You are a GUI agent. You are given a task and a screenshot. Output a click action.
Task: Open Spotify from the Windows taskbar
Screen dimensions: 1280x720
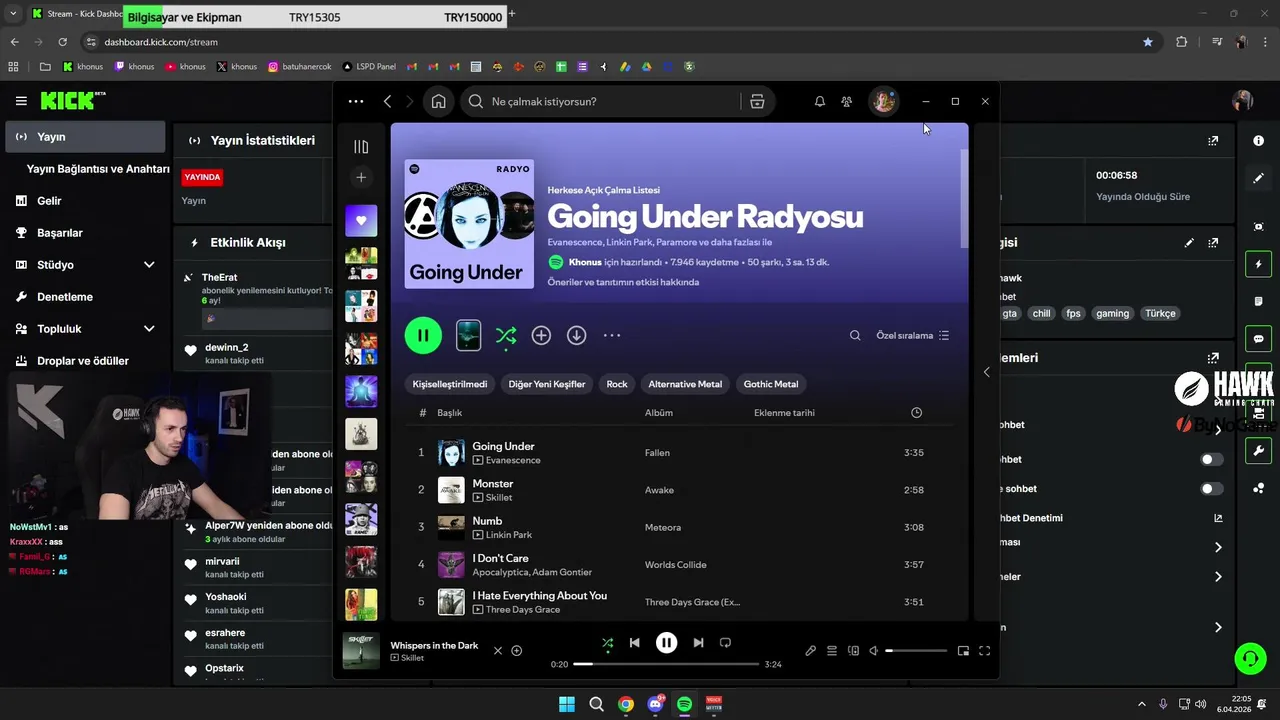point(684,704)
